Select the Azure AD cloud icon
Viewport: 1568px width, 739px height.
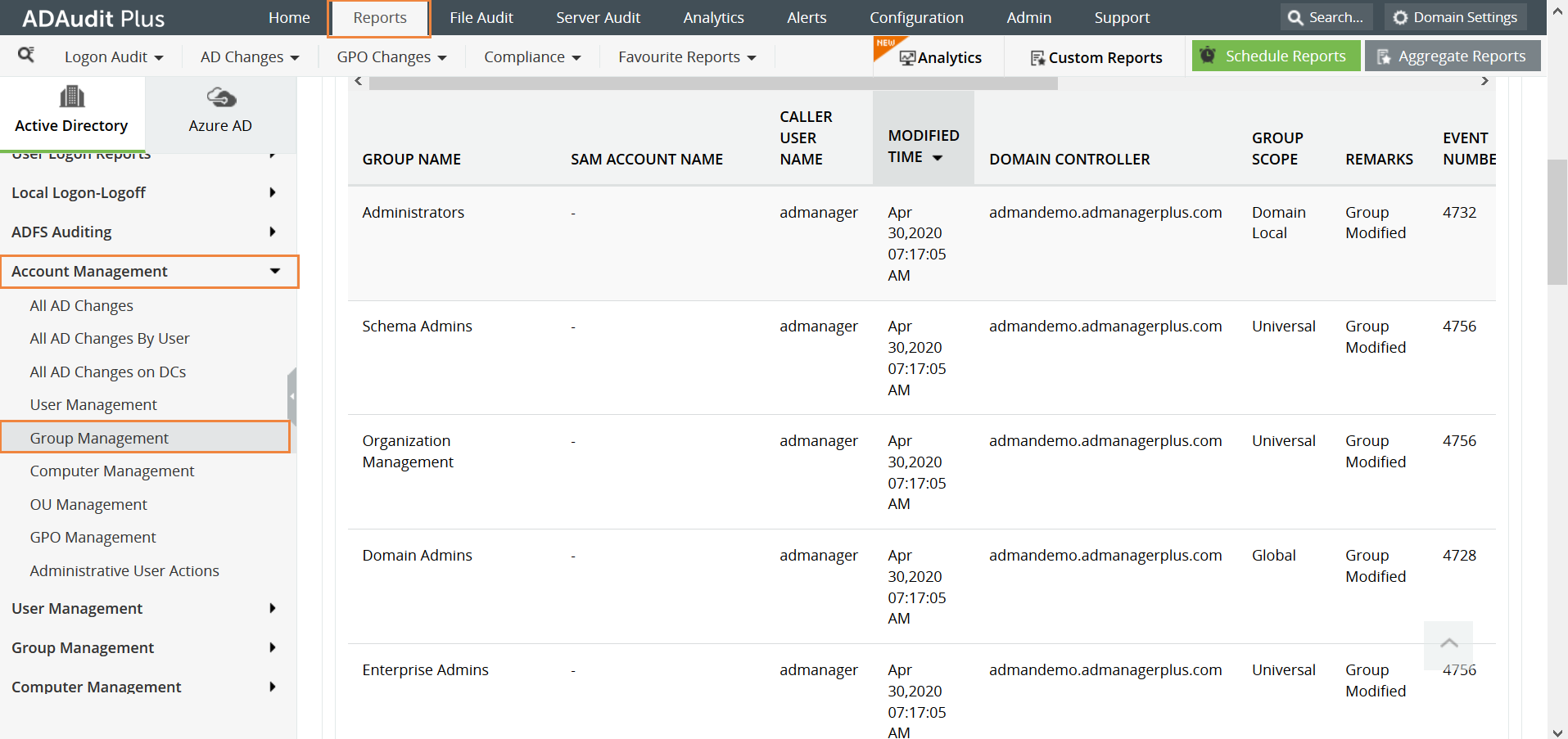221,97
